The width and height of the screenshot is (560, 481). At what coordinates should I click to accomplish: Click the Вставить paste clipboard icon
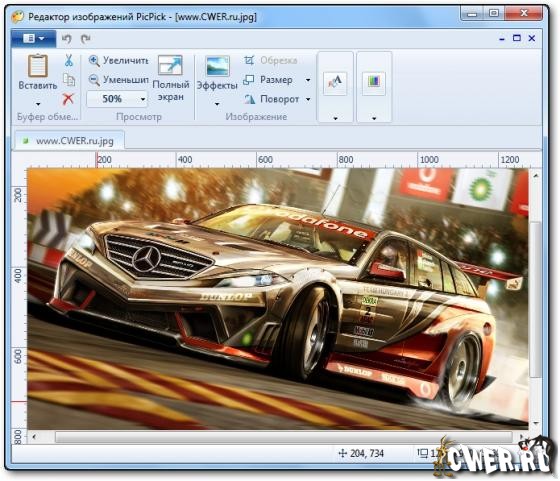pos(38,66)
